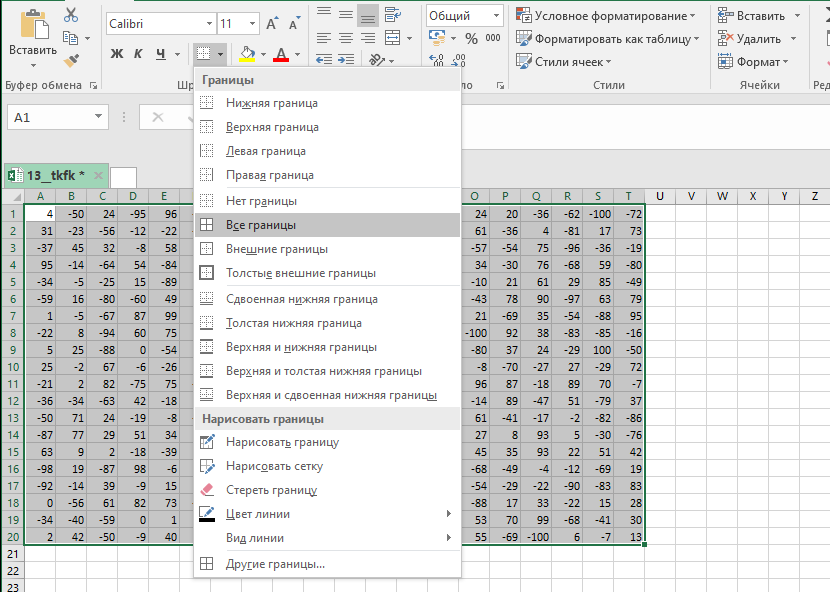Viewport: 830px width, 592px height.
Task: Toggle bold formatting (Ж)
Action: click(117, 54)
